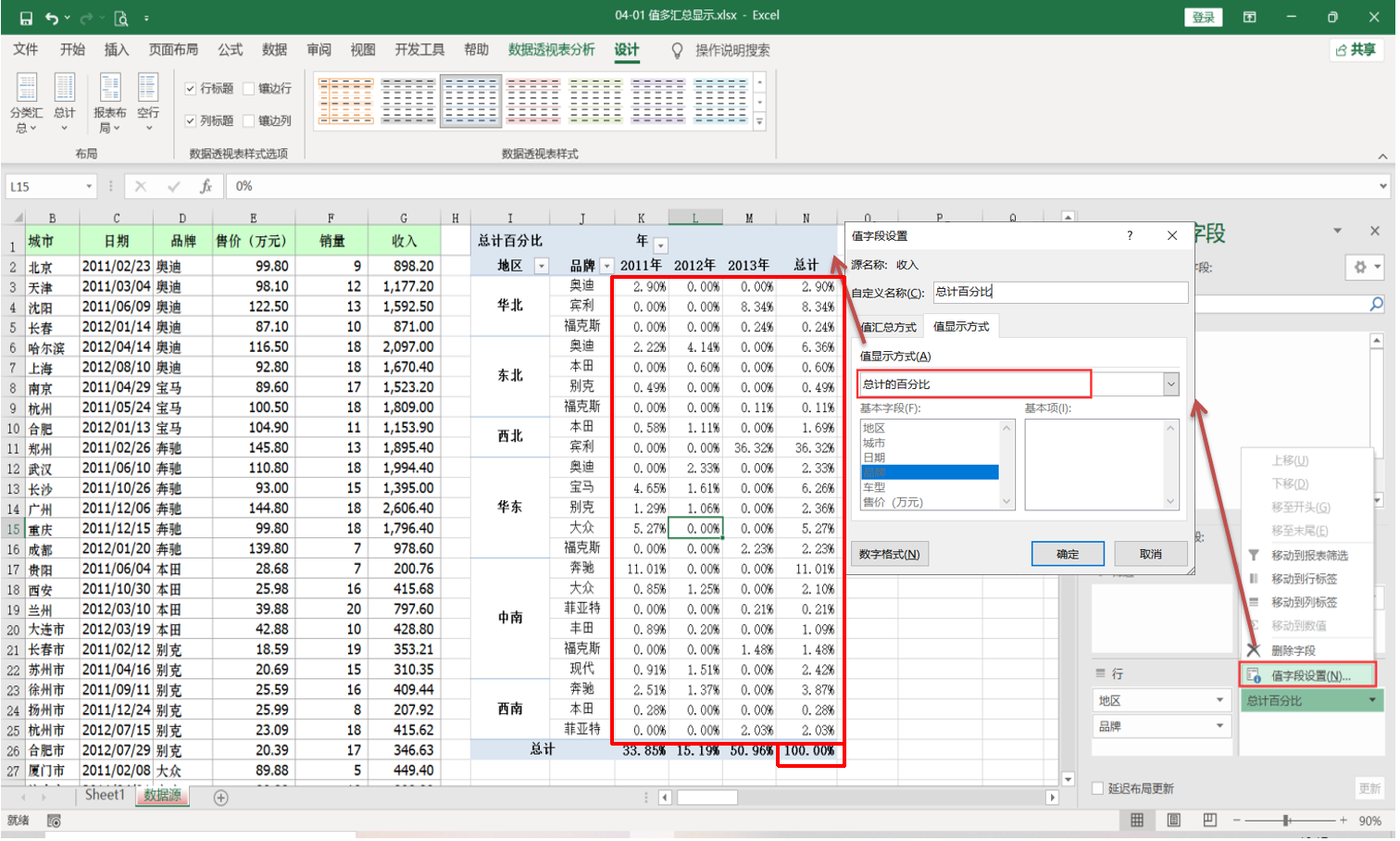The image size is (1400, 841).
Task: Open the 品牌 row field dropdown
Action: (x=1219, y=726)
